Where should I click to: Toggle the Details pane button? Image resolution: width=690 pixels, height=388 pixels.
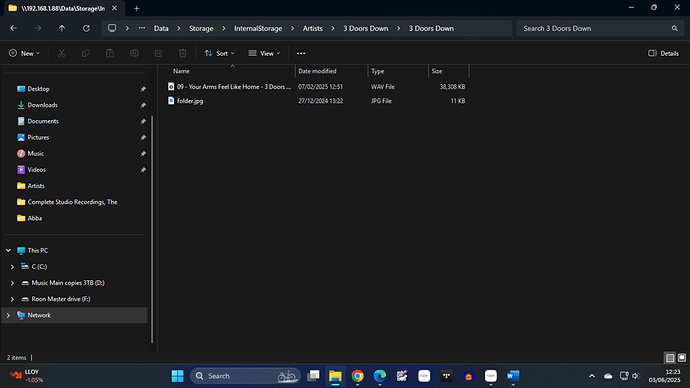(663, 53)
